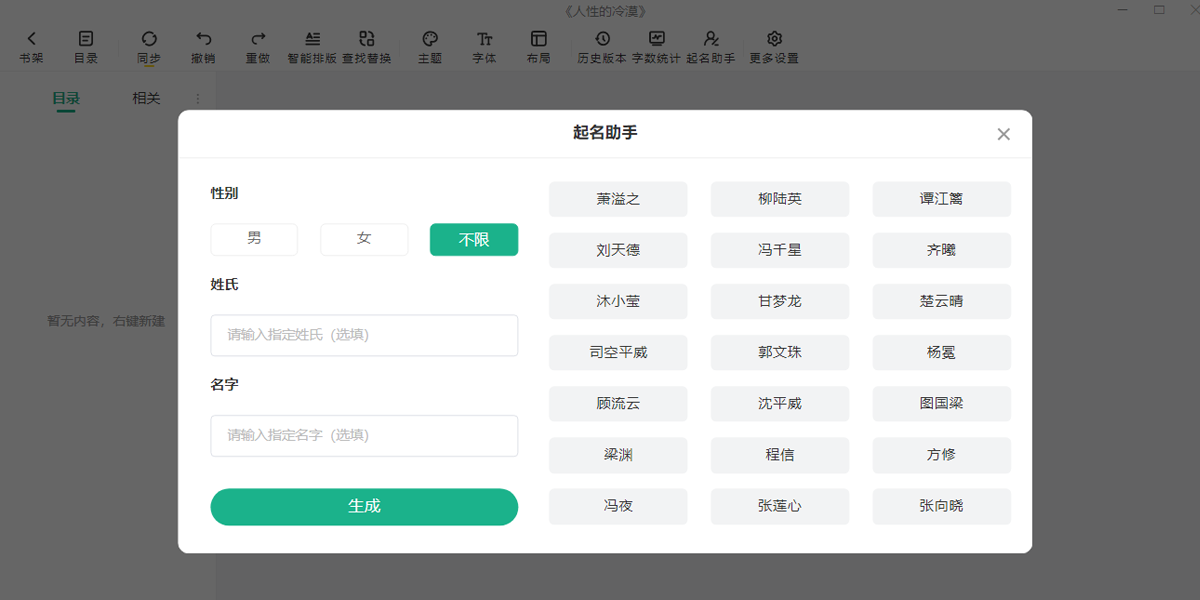Viewport: 1200px width, 600px height.
Task: Run 智能排版 smart formatting
Action: (313, 45)
